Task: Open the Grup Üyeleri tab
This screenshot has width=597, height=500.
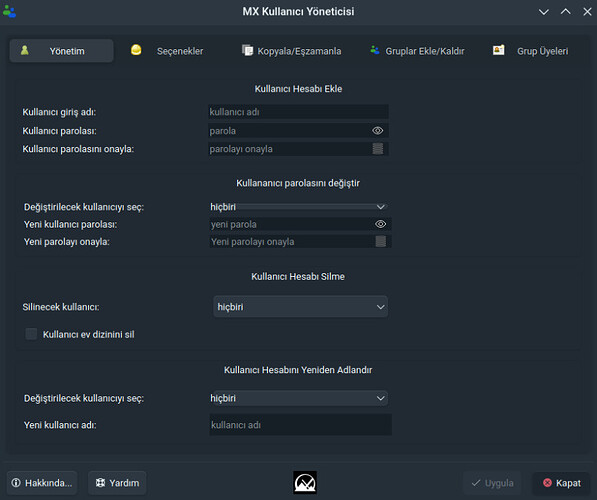Action: 531,51
